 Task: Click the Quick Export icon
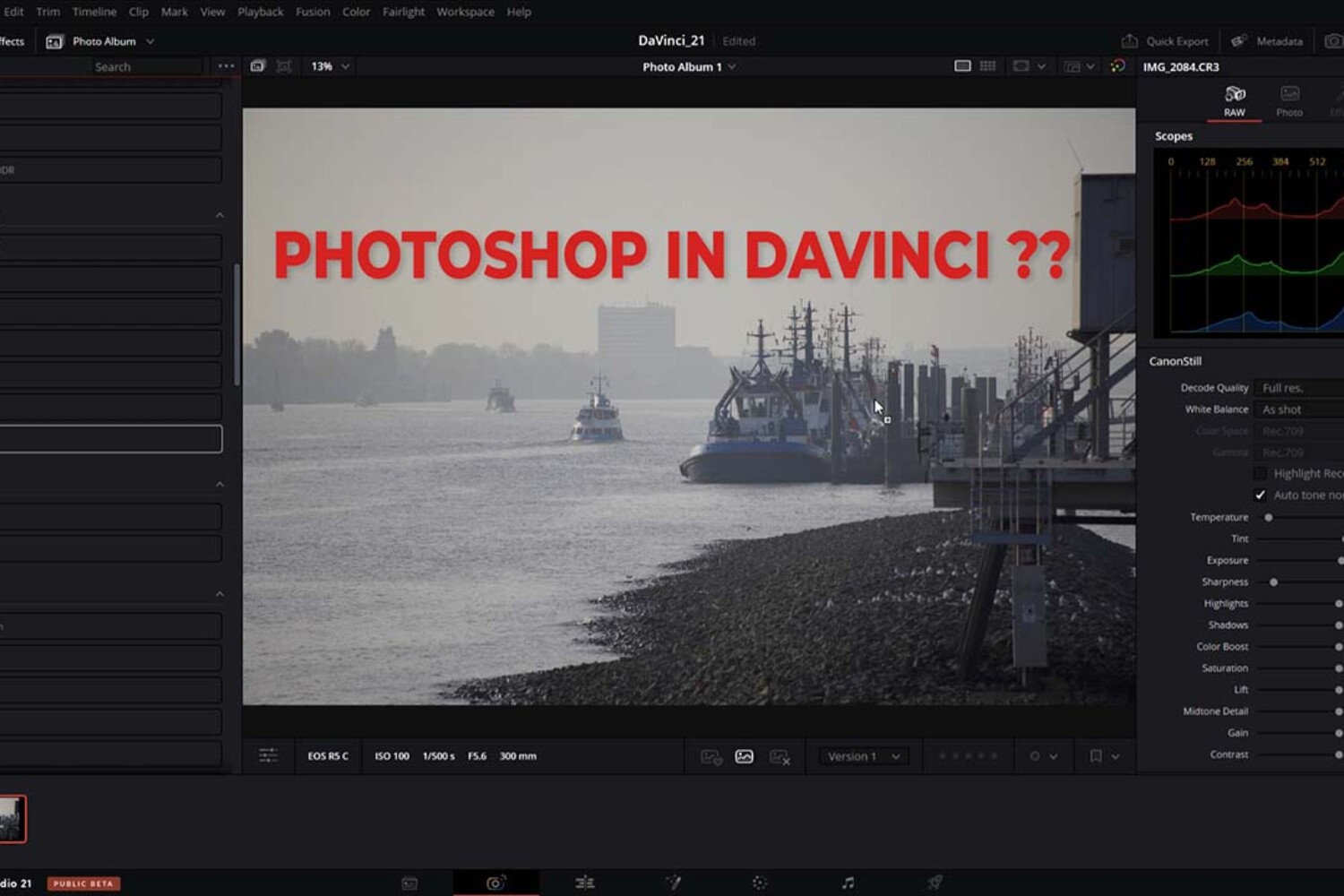1130,41
